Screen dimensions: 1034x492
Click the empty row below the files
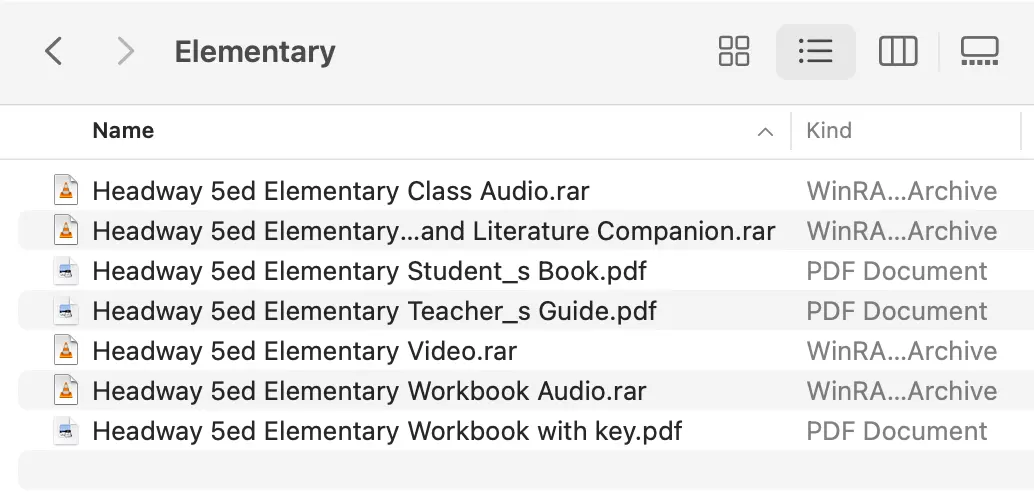pyautogui.click(x=526, y=470)
